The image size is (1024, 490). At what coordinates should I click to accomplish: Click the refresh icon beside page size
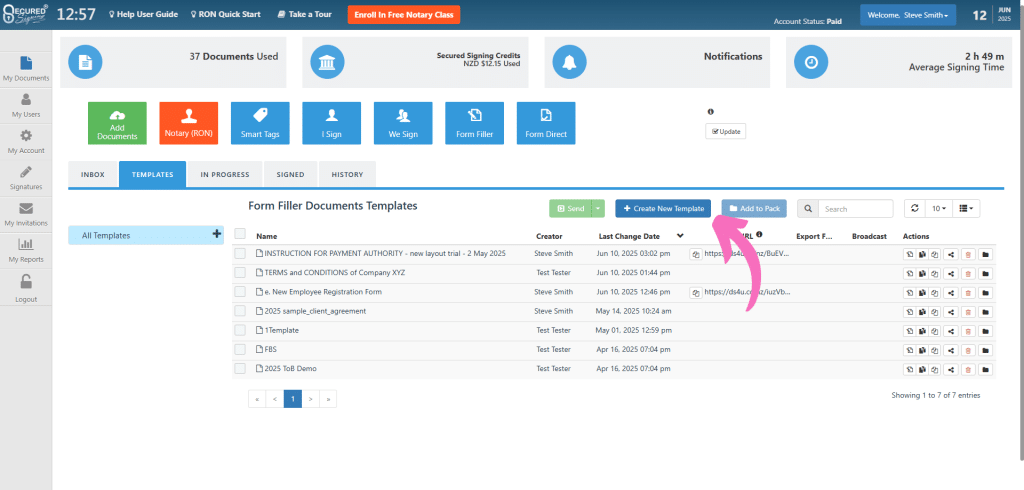tap(913, 208)
